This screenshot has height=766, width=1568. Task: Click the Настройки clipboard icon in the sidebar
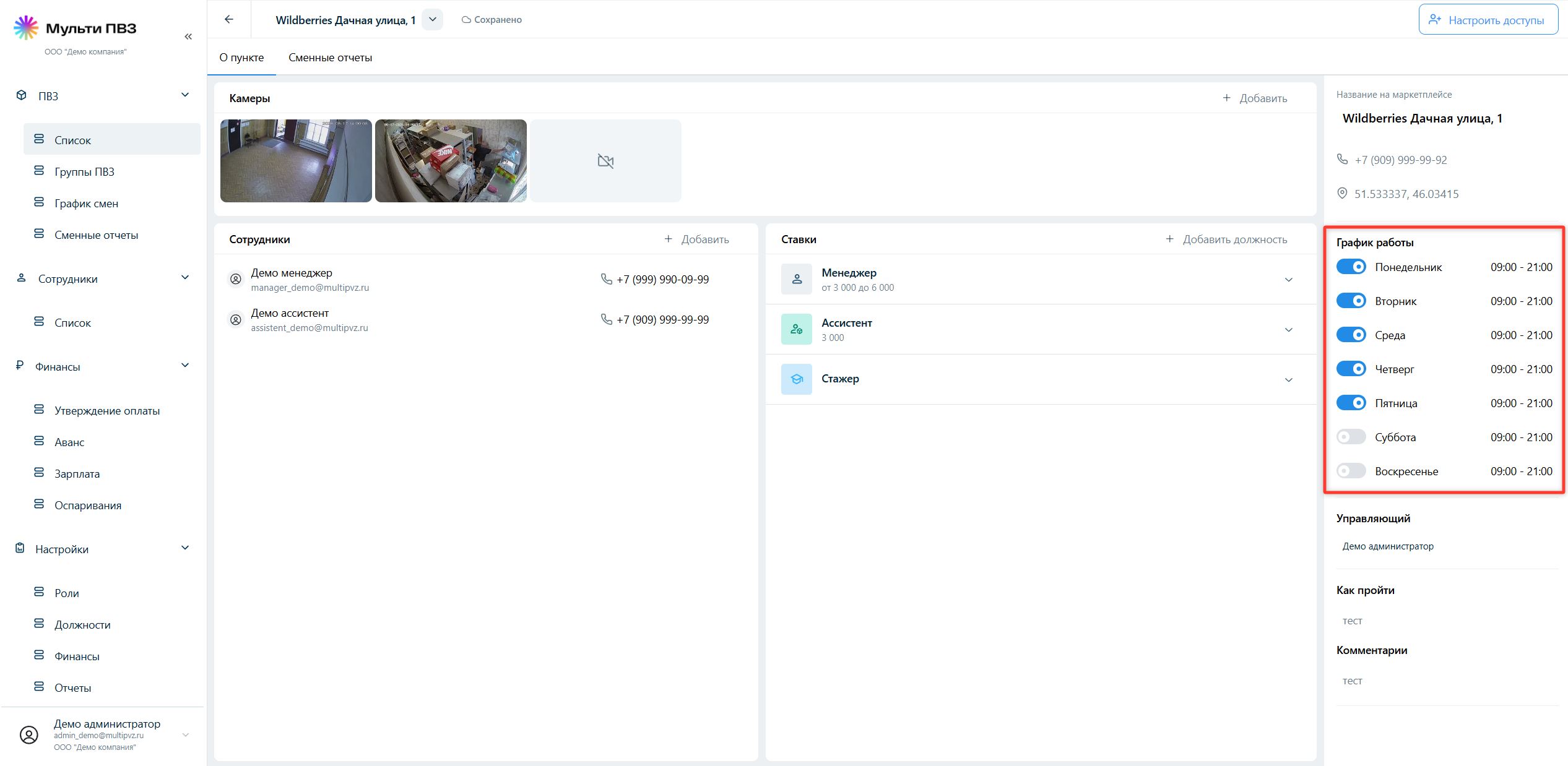click(x=20, y=548)
